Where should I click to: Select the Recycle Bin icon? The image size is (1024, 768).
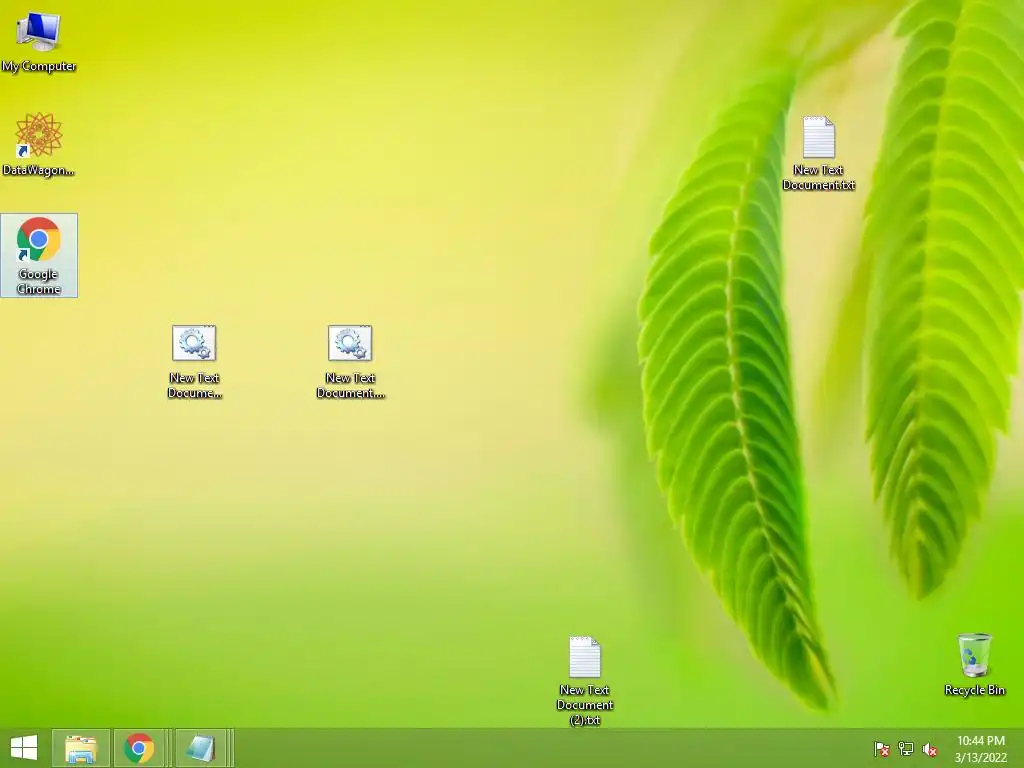pyautogui.click(x=974, y=664)
